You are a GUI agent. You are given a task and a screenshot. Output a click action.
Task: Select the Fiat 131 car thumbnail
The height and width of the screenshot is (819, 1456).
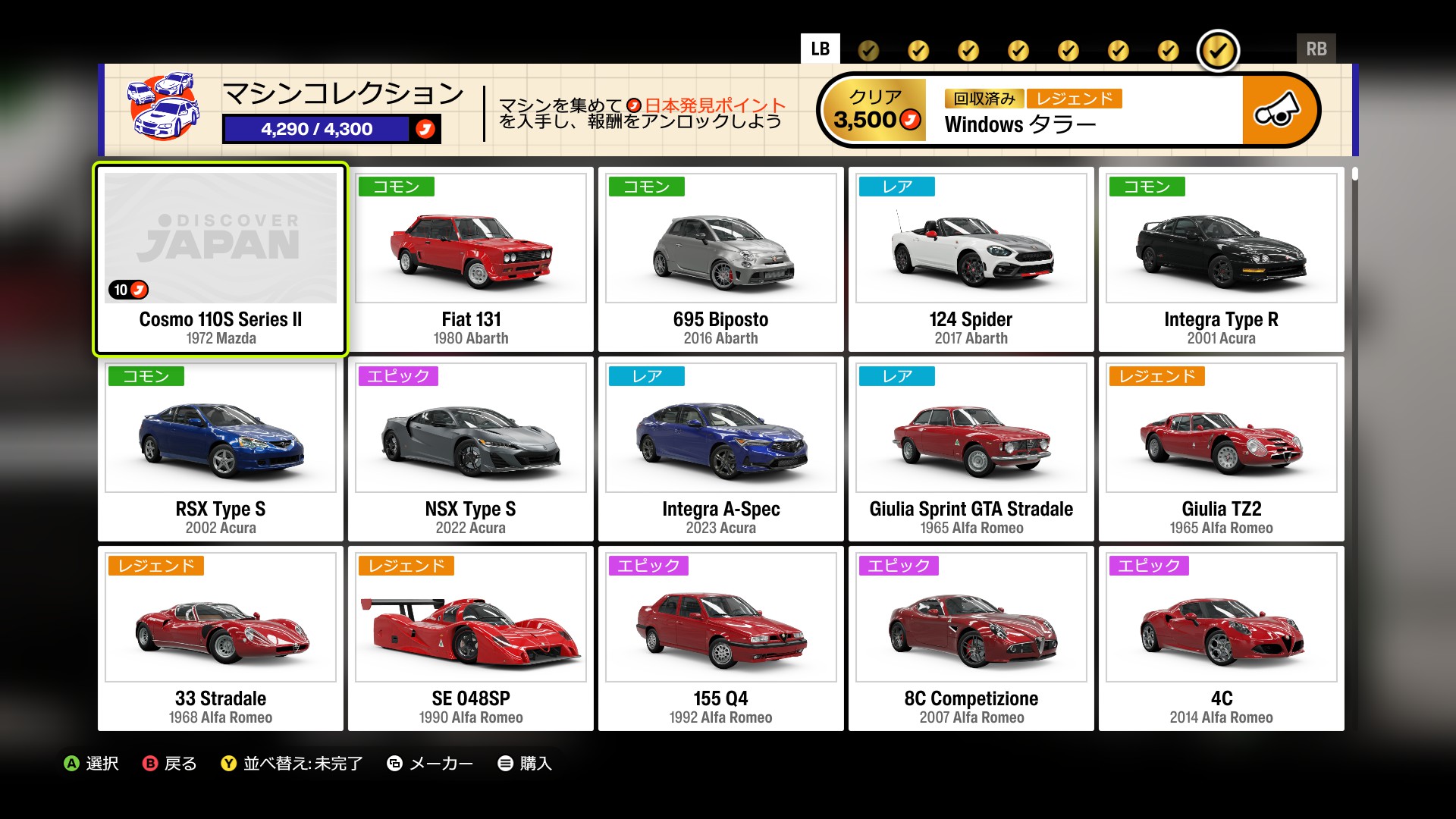tap(471, 238)
